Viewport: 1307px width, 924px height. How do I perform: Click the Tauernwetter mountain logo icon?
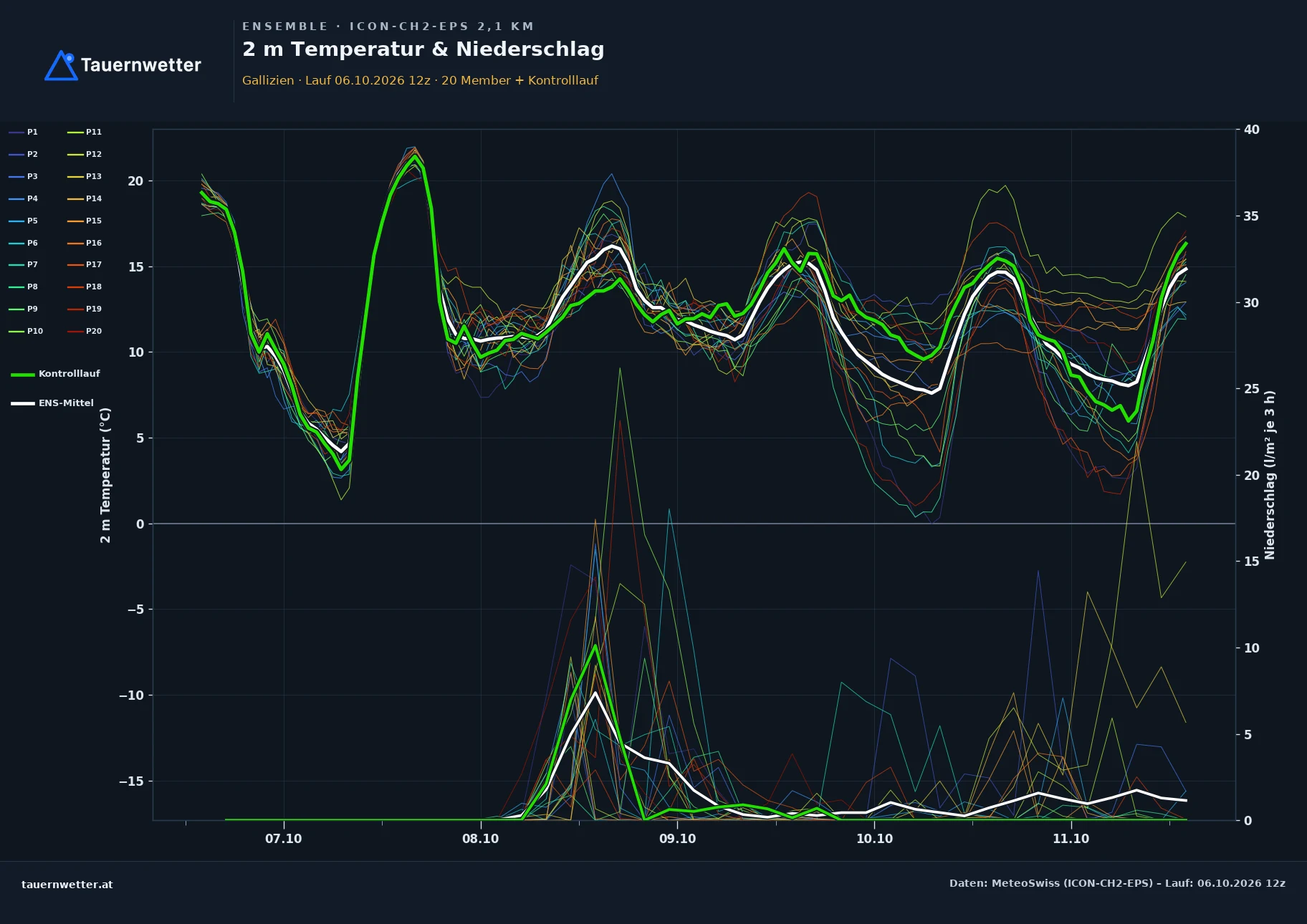(62, 65)
